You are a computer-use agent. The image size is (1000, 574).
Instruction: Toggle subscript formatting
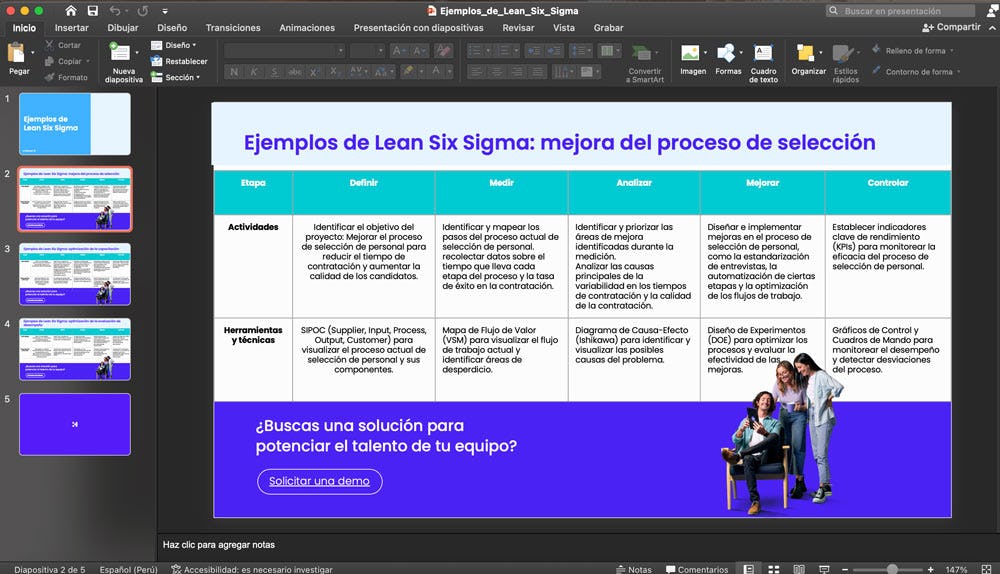point(334,72)
